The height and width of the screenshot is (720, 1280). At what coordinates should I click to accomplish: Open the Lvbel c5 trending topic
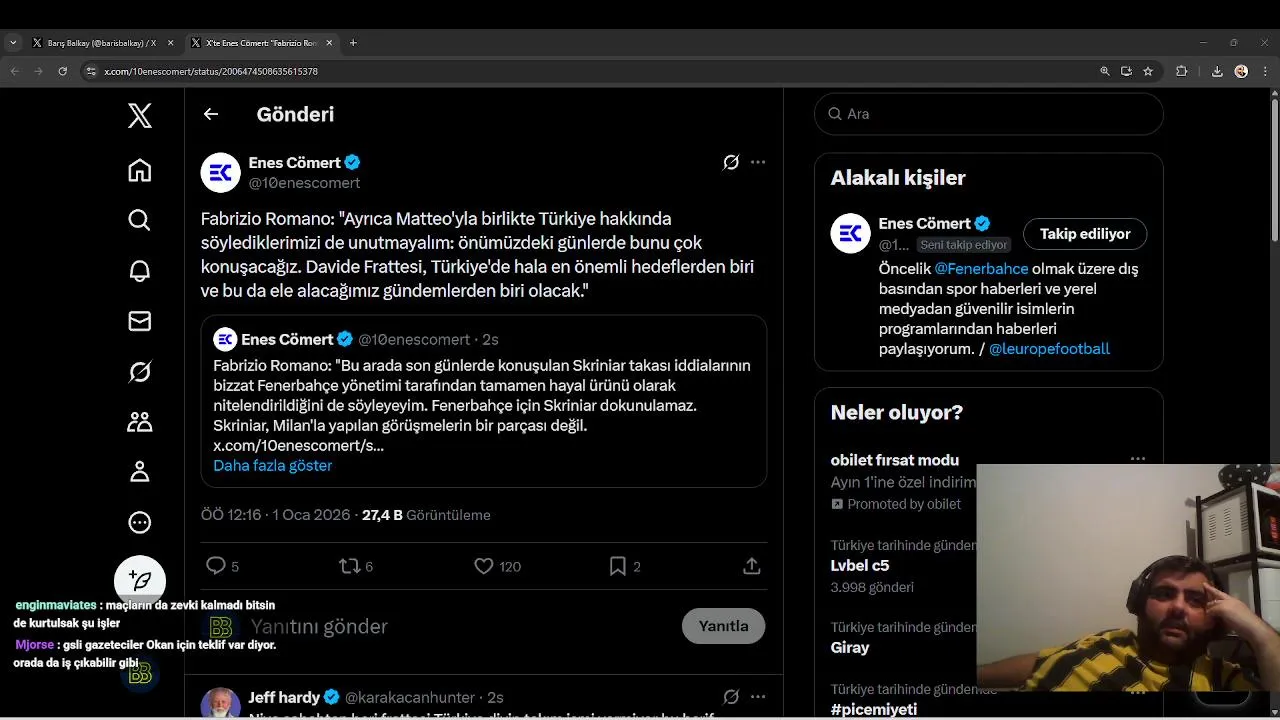pos(860,565)
